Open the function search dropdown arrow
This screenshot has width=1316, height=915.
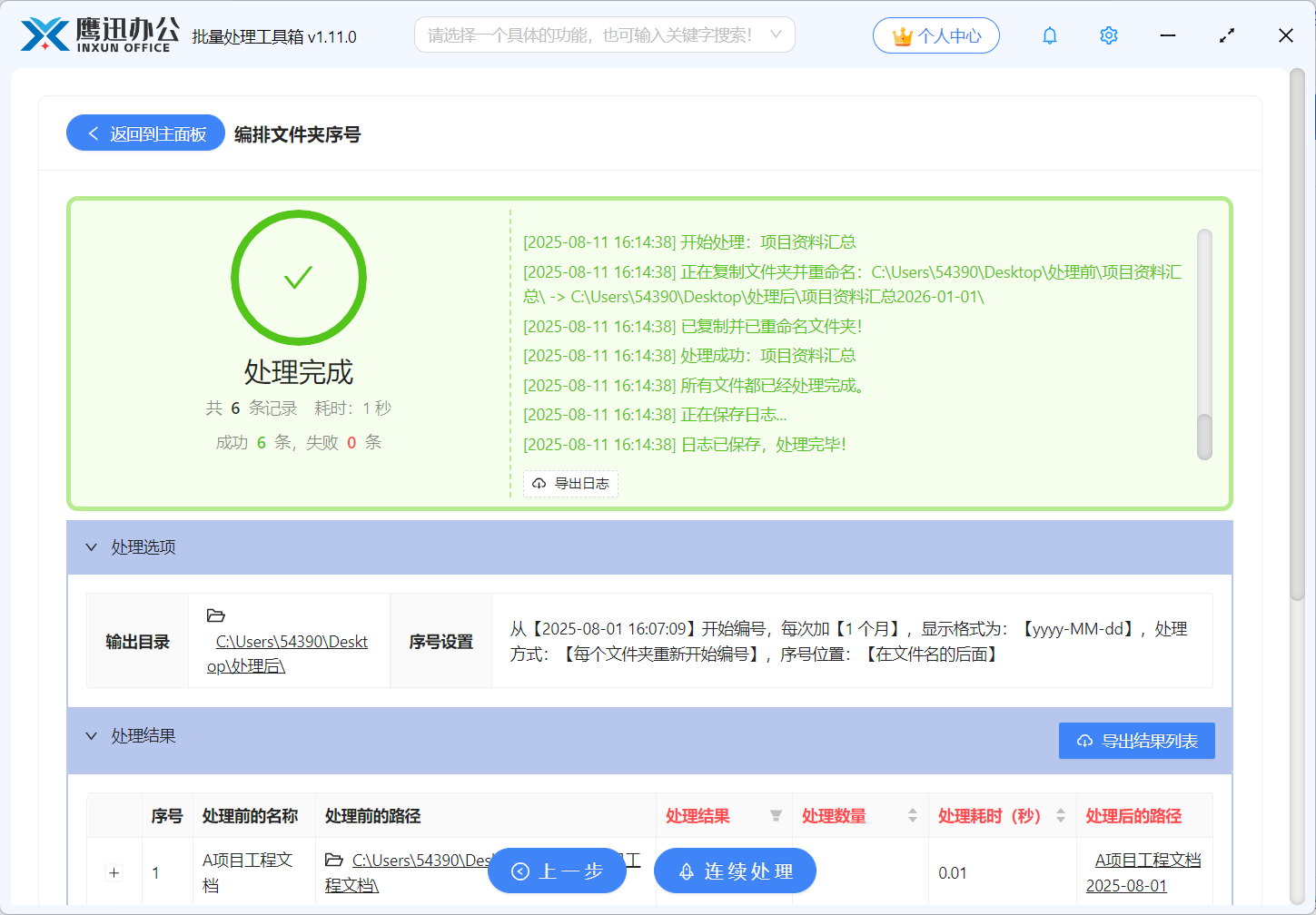tap(776, 34)
